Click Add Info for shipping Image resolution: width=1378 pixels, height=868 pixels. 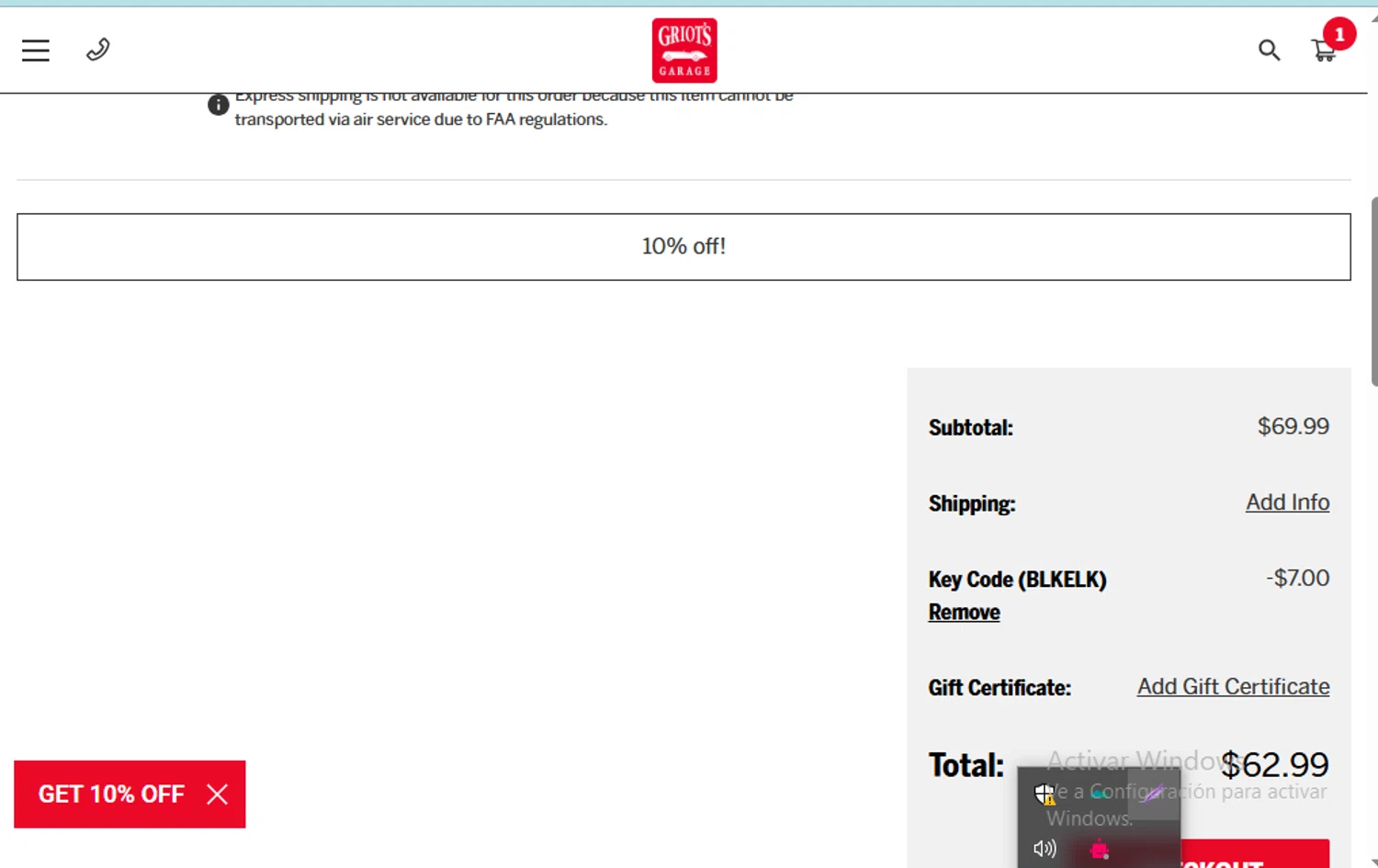[x=1287, y=502]
